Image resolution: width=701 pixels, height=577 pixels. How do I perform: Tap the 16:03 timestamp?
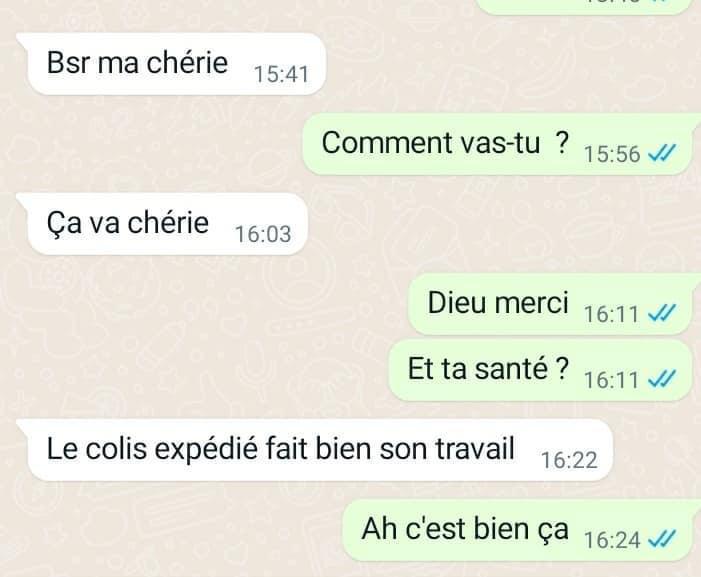(x=263, y=234)
